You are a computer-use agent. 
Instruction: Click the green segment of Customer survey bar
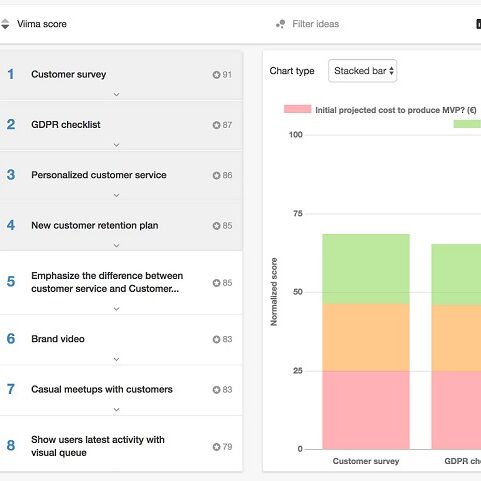click(x=366, y=269)
